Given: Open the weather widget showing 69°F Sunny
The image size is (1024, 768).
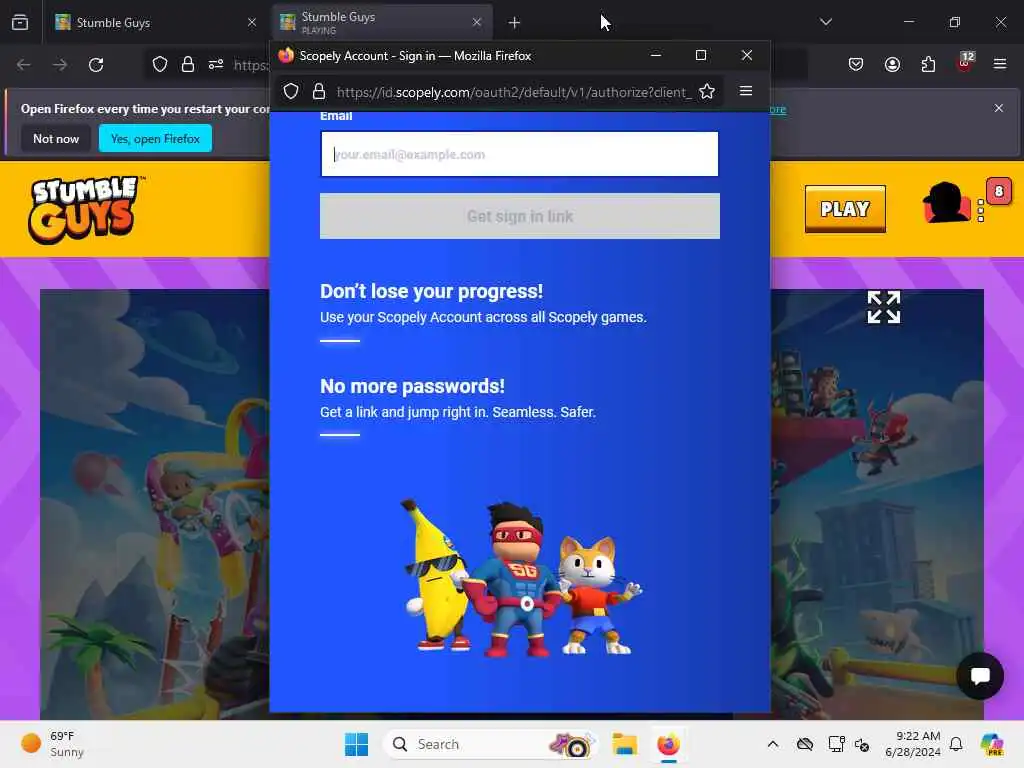Looking at the screenshot, I should coord(54,744).
